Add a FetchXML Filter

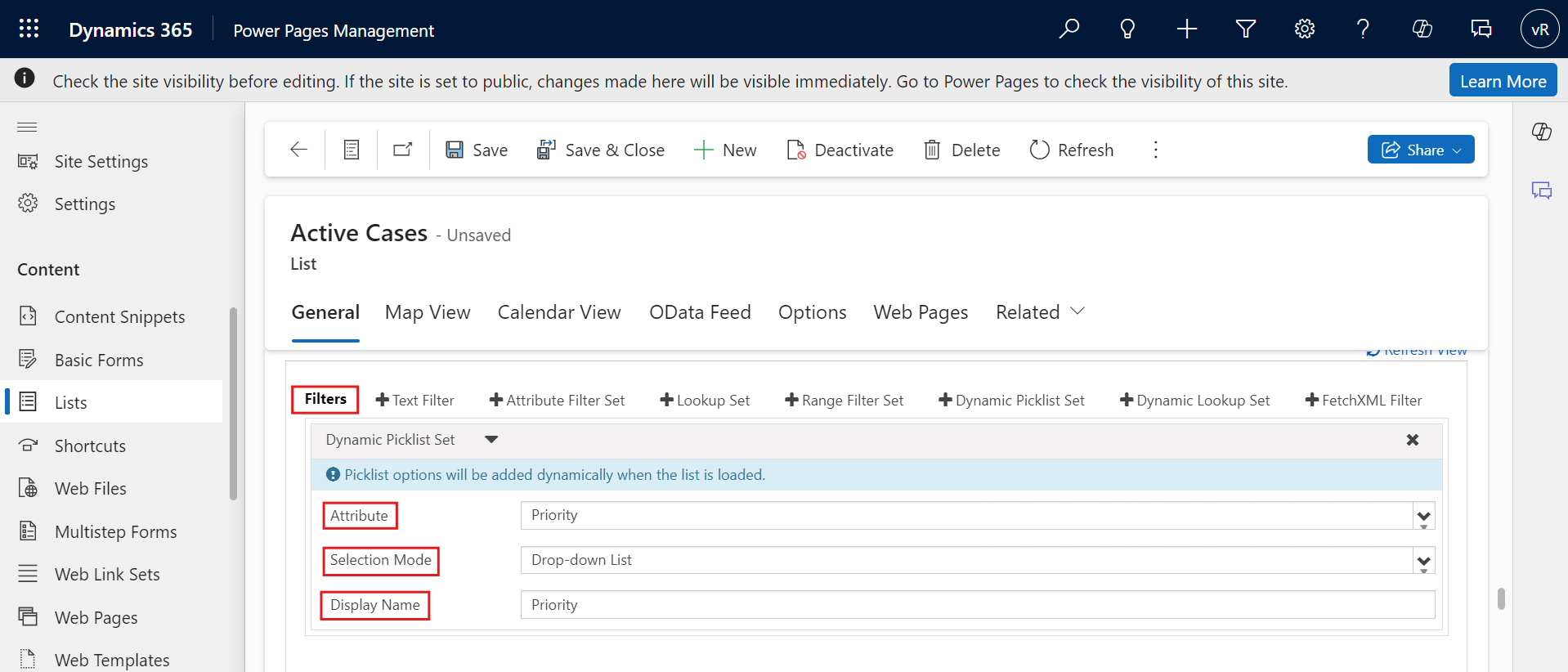pos(1364,400)
